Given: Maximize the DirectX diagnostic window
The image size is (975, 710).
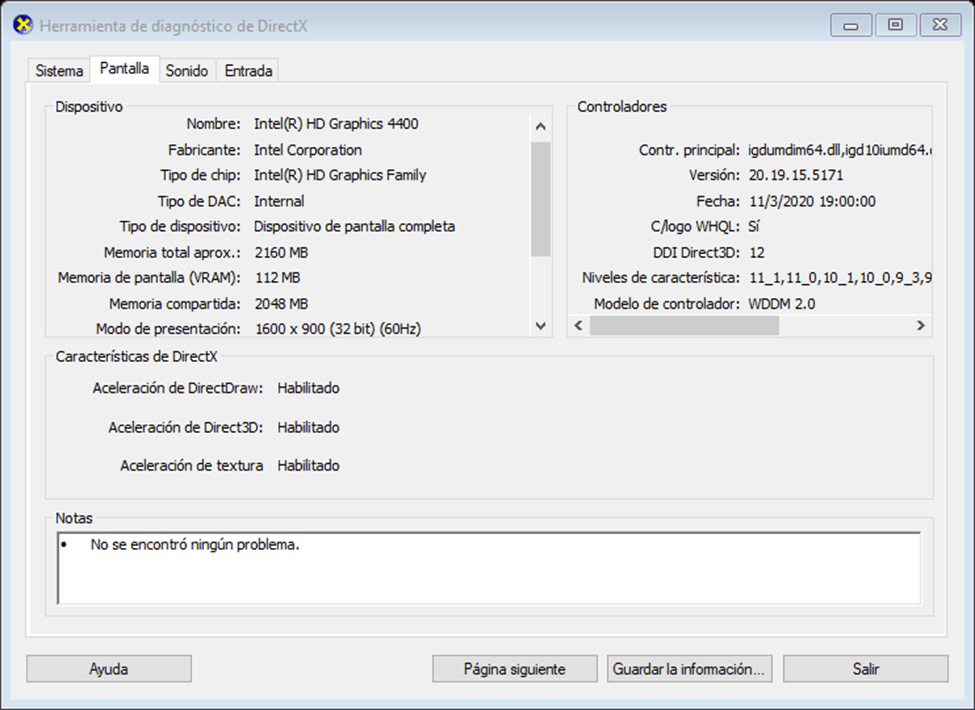Looking at the screenshot, I should point(895,25).
